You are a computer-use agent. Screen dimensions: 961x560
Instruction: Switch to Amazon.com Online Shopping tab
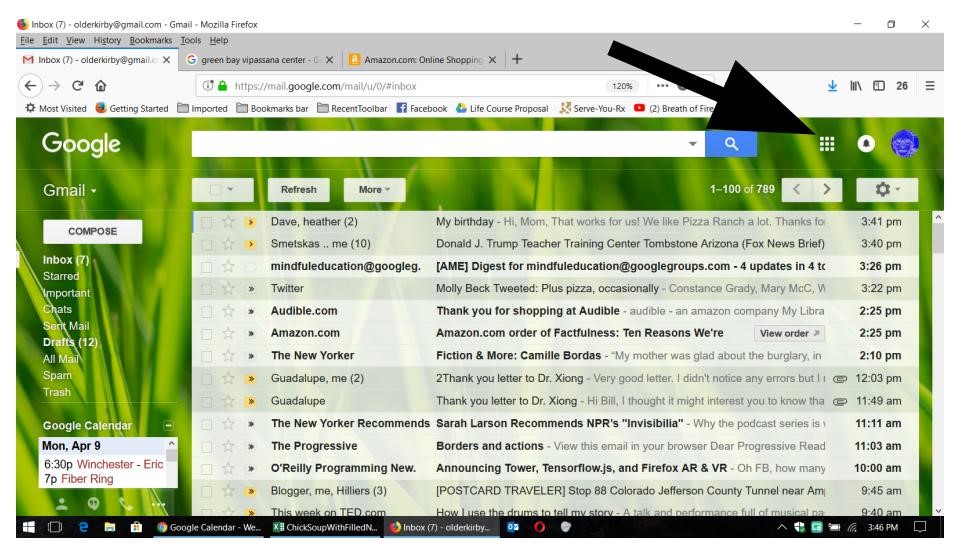[x=422, y=59]
